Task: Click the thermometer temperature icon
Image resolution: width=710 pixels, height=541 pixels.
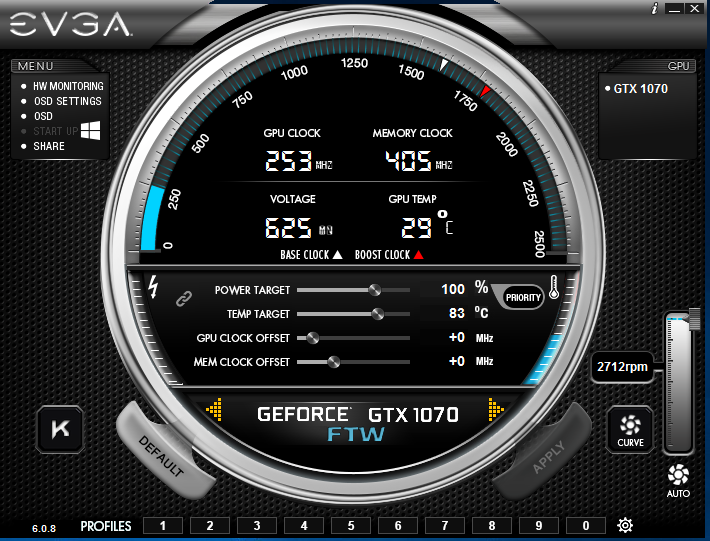Action: (x=554, y=287)
